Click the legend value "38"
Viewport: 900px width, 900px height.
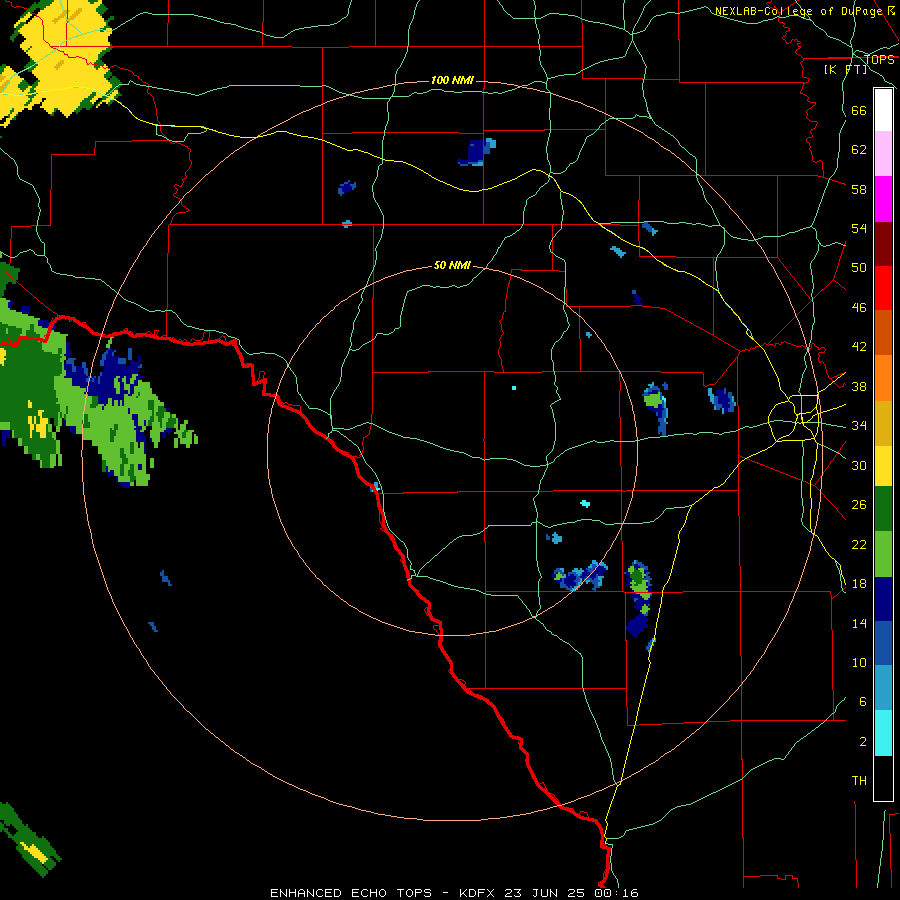click(859, 386)
